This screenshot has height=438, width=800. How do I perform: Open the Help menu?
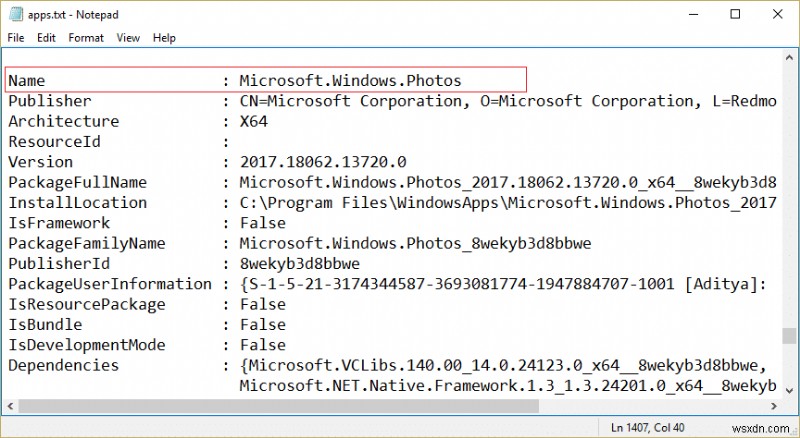[x=164, y=38]
